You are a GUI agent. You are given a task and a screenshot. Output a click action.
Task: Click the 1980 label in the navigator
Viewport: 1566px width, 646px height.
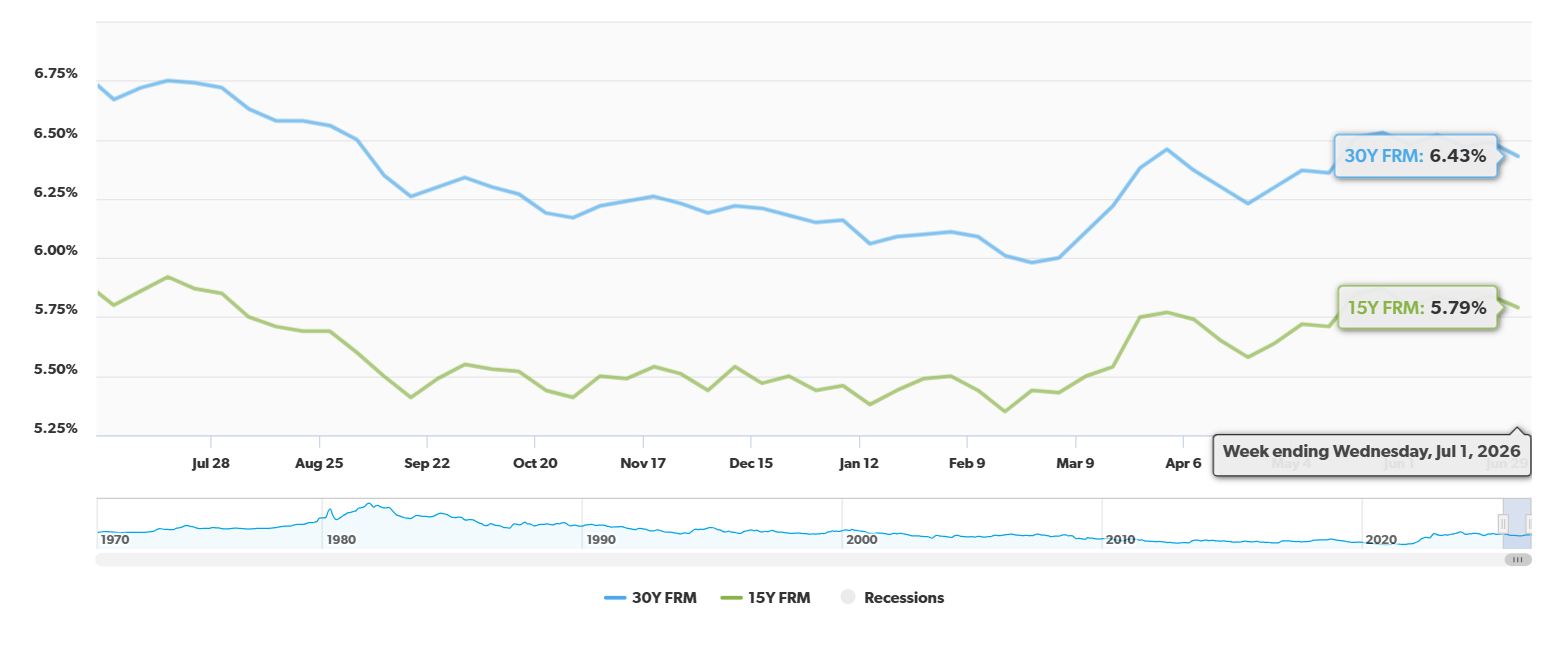click(341, 540)
